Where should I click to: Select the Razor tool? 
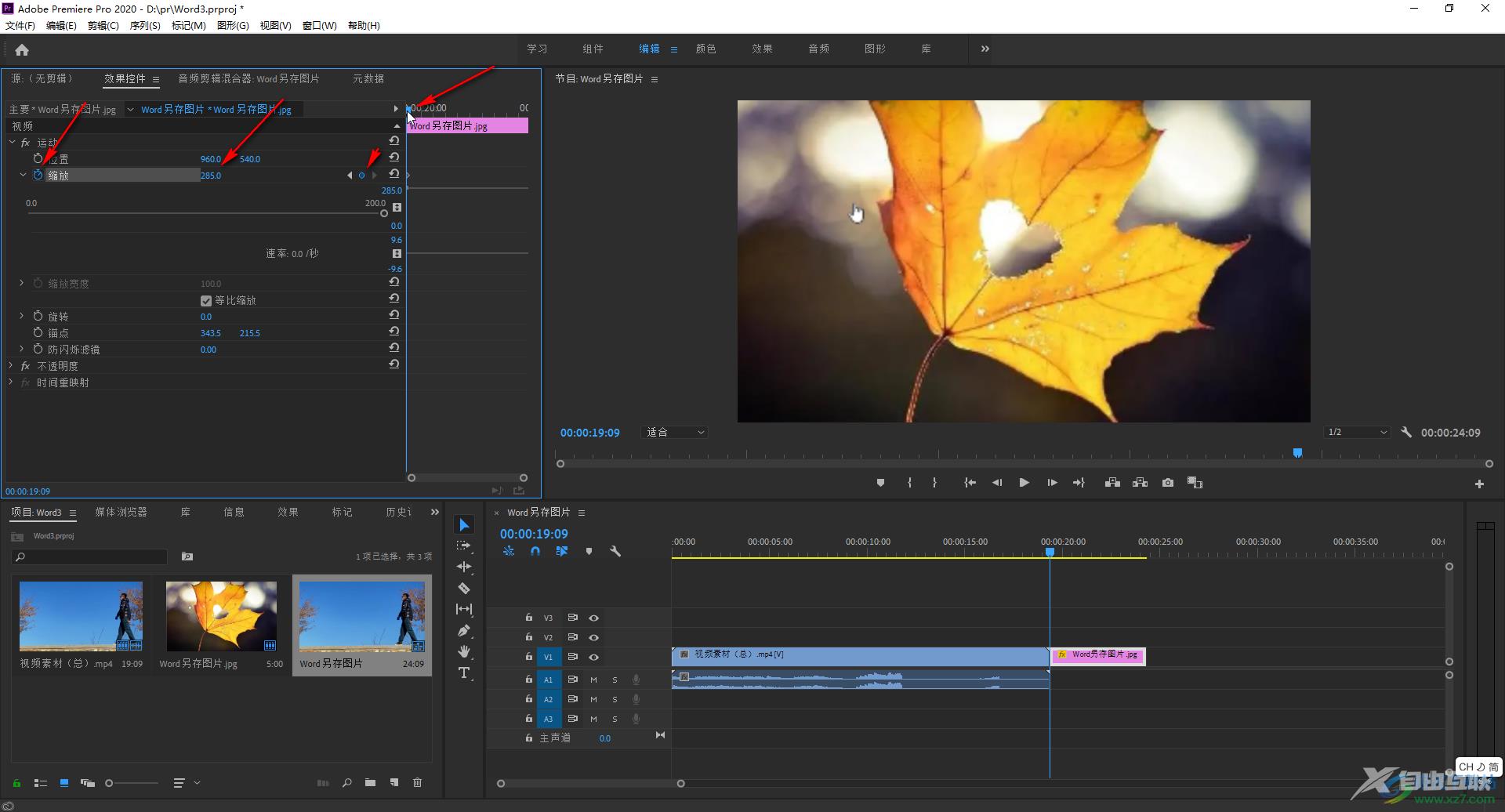click(x=464, y=588)
